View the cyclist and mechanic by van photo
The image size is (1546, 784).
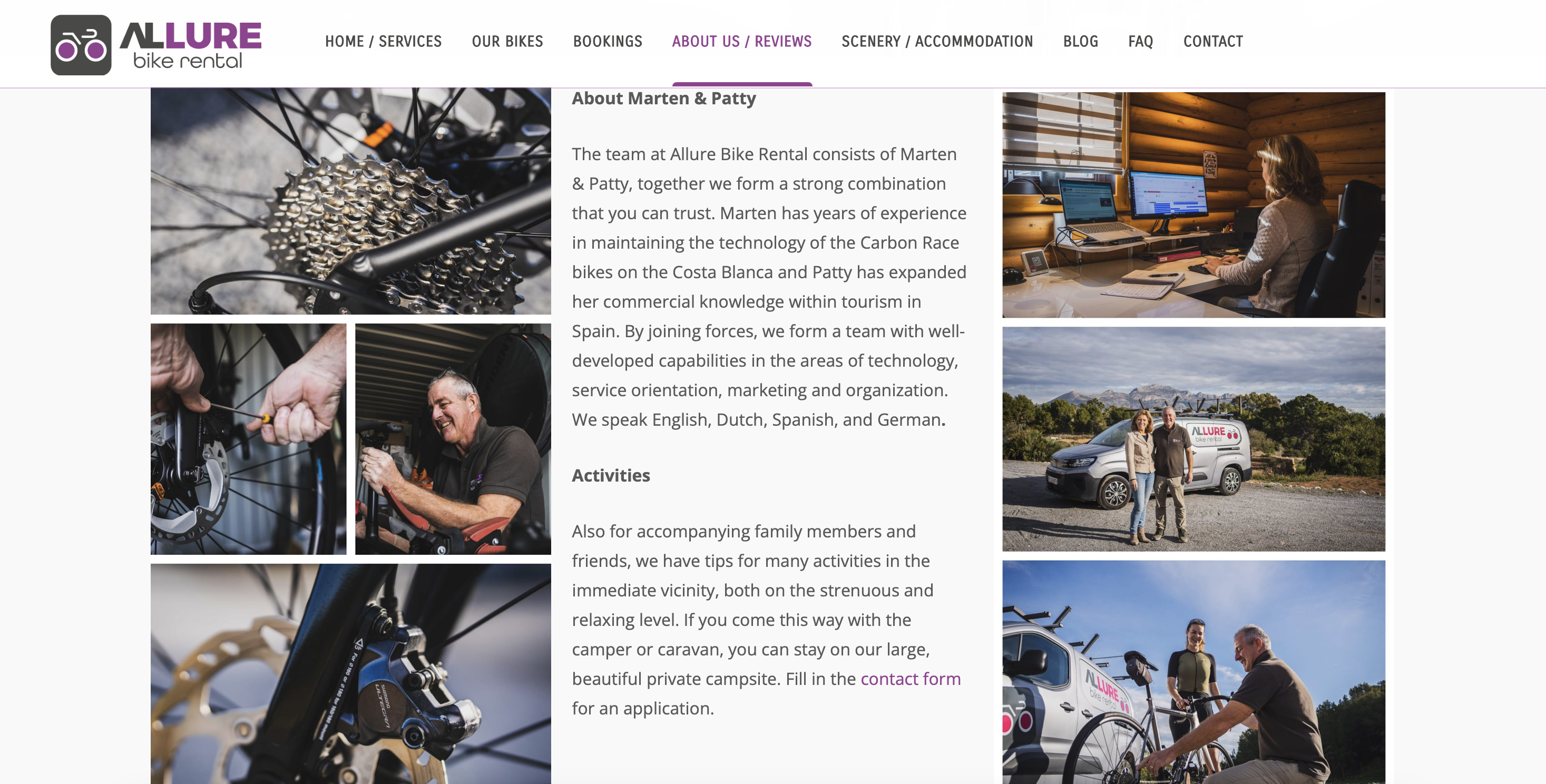pos(1193,672)
